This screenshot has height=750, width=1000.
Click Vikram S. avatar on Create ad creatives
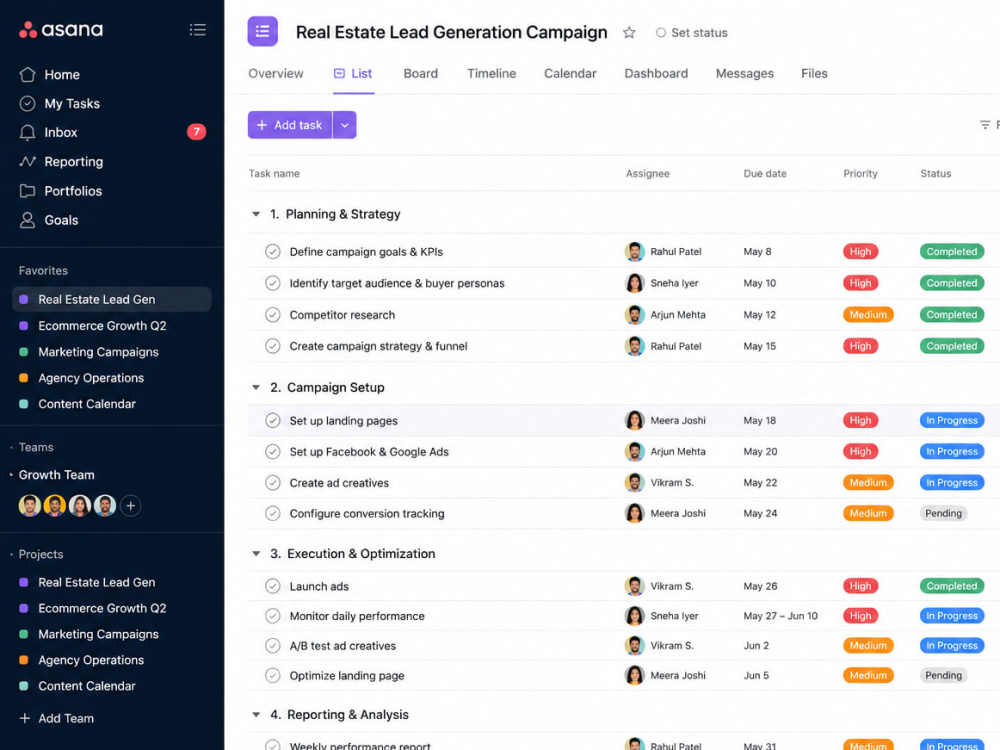tap(635, 483)
